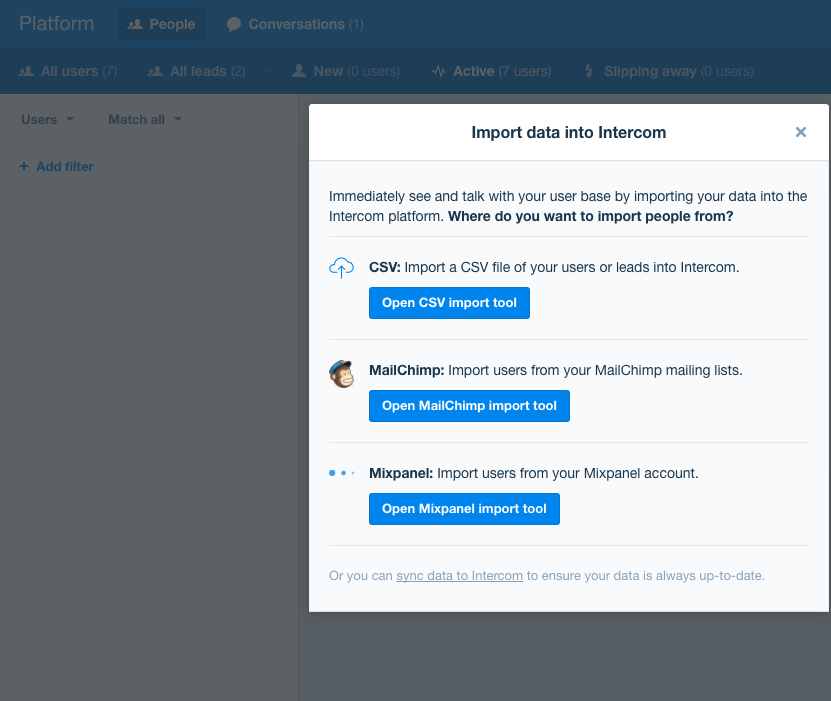Expand the Match all dropdown
Screen dimensions: 831x701
point(145,119)
